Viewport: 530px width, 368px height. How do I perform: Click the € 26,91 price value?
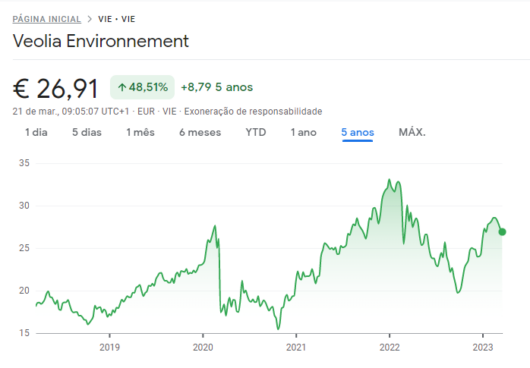tap(55, 89)
